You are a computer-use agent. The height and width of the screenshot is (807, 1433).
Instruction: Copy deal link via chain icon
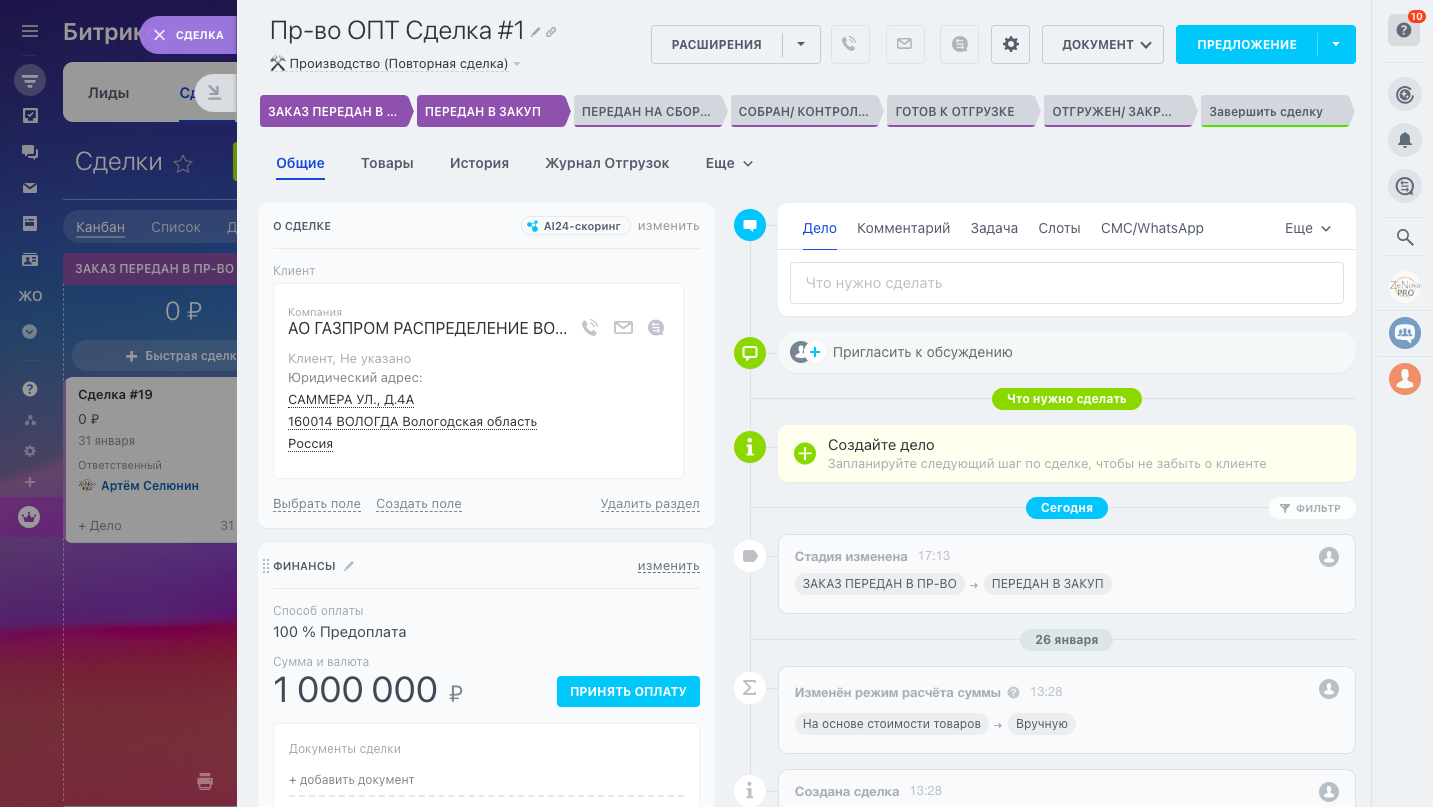tap(551, 32)
